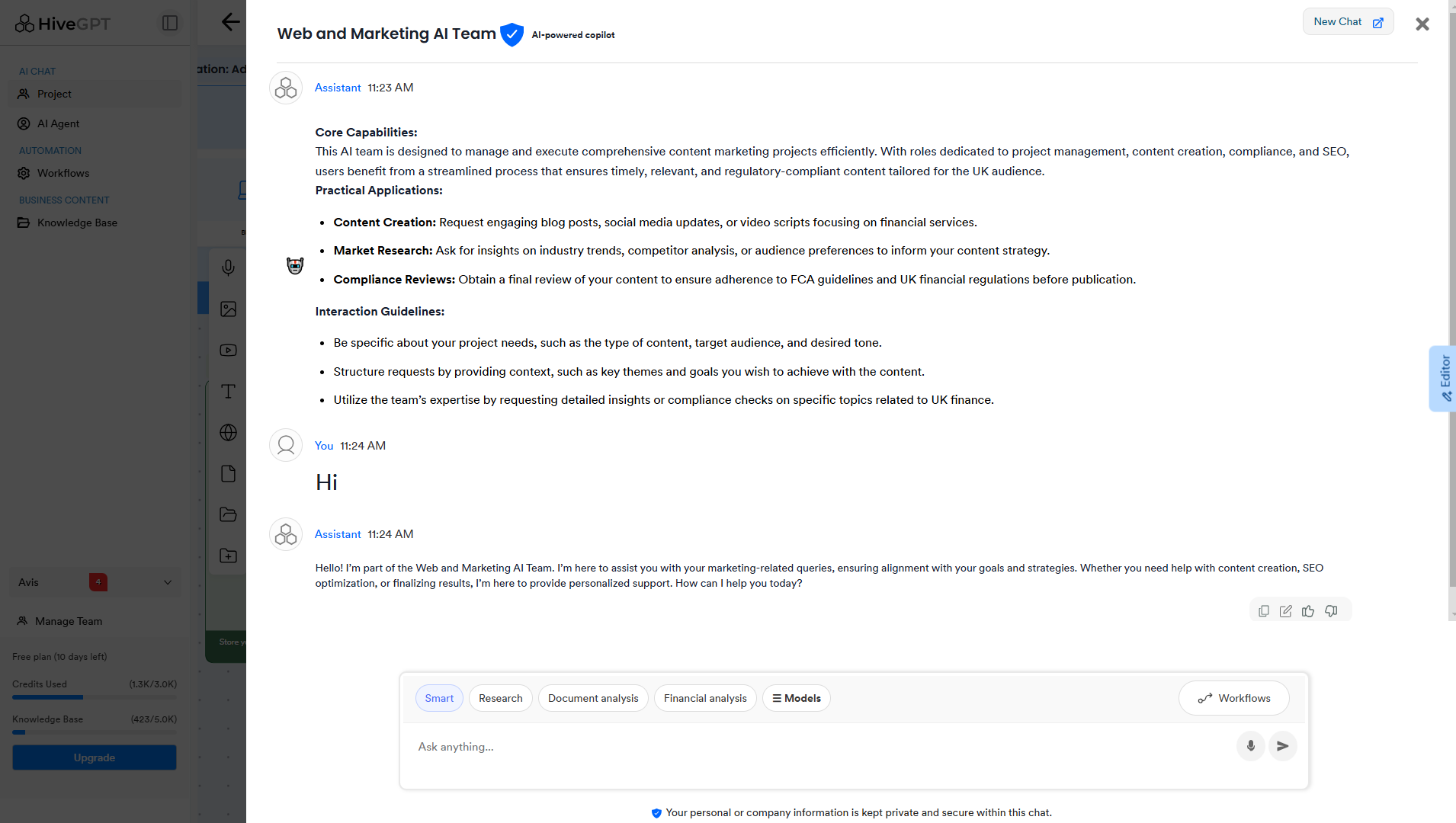Select the Smart mode chip
The width and height of the screenshot is (1456, 823).
point(439,698)
